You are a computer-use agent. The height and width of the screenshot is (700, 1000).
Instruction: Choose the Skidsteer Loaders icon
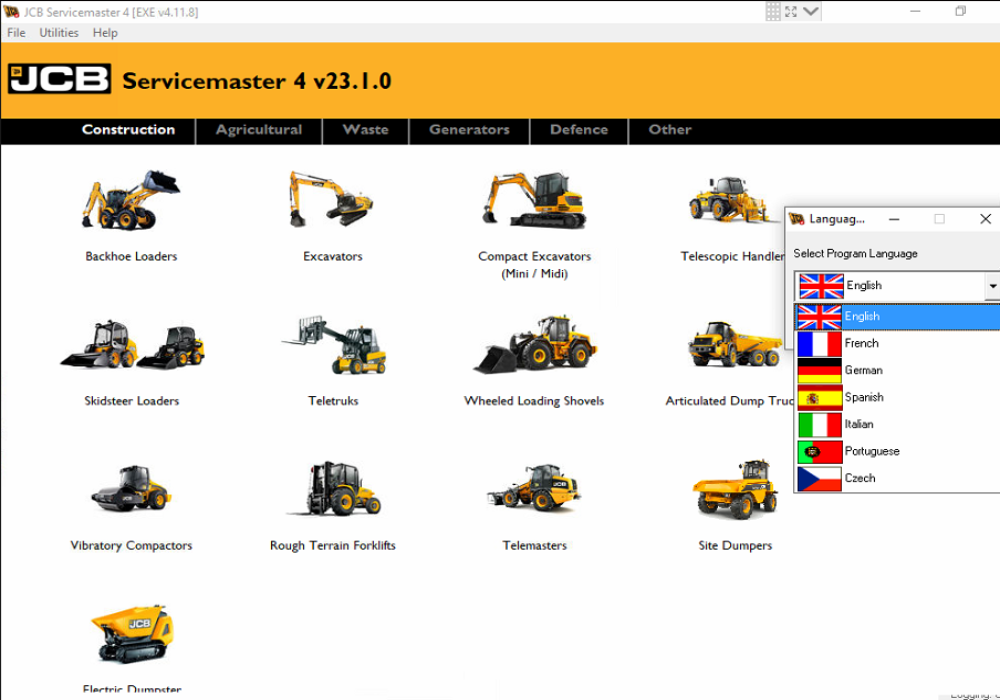tap(131, 345)
